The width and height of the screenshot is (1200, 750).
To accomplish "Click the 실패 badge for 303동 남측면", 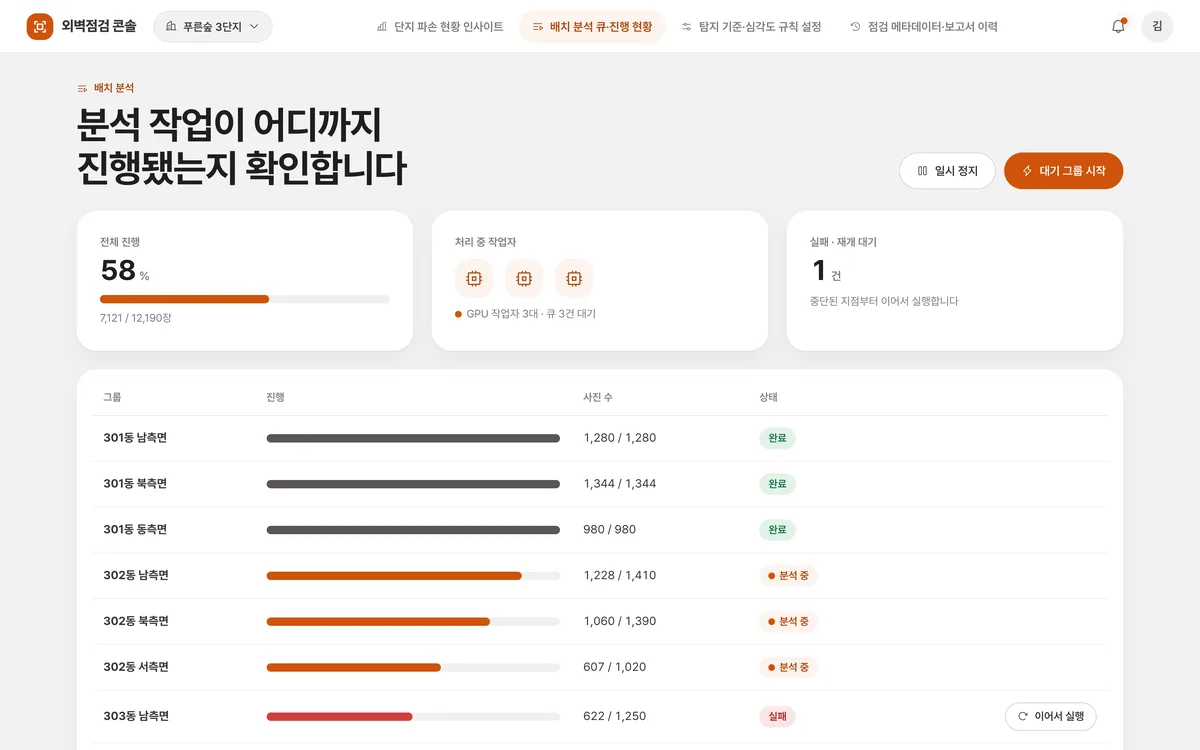I will (x=777, y=717).
